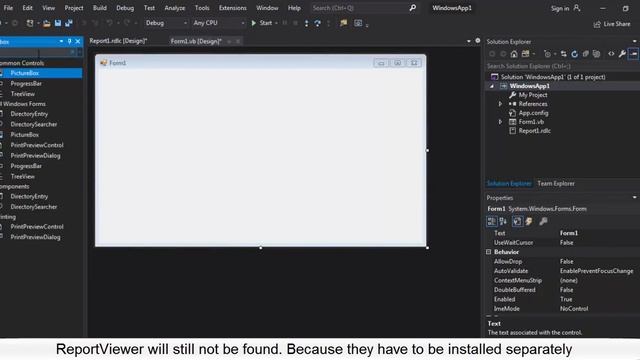The height and width of the screenshot is (360, 640).
Task: Click the Enabled property value True
Action: click(x=566, y=299)
